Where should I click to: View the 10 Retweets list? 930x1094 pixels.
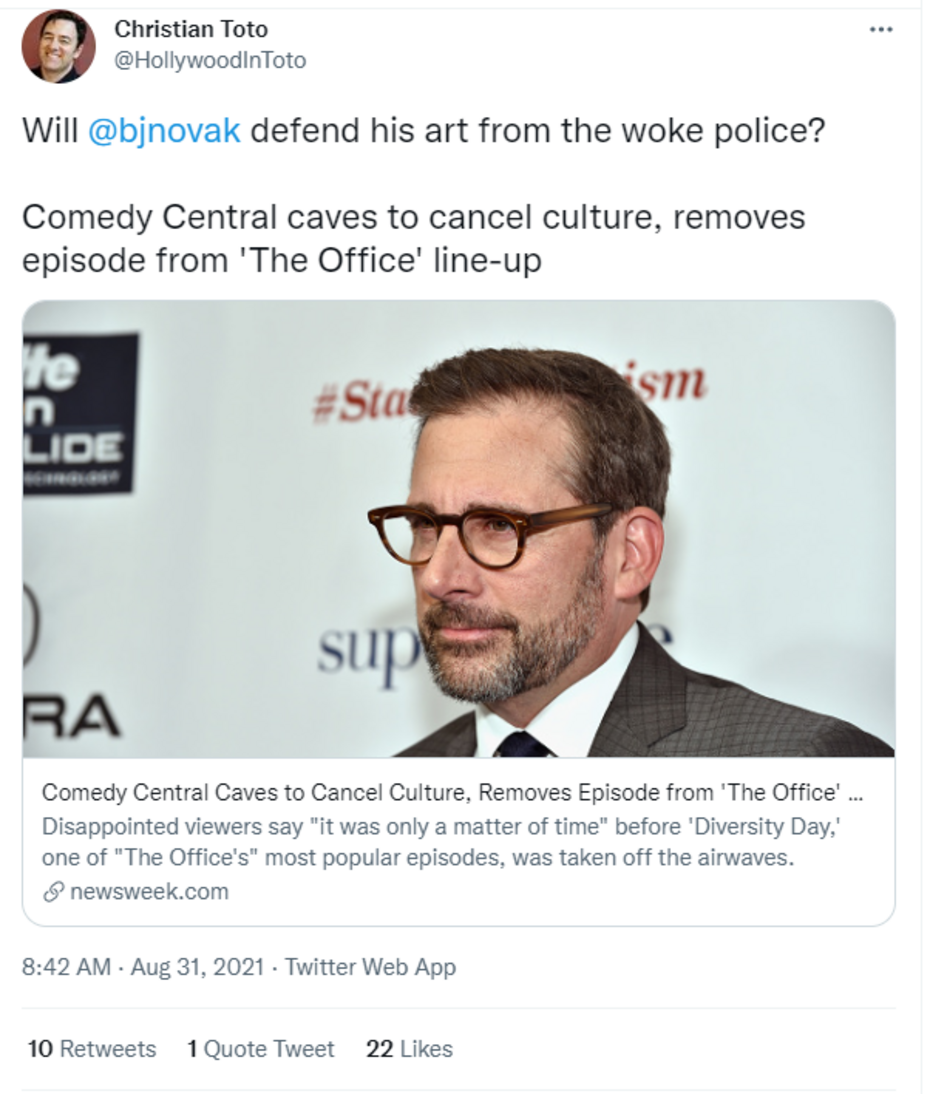(x=92, y=1049)
